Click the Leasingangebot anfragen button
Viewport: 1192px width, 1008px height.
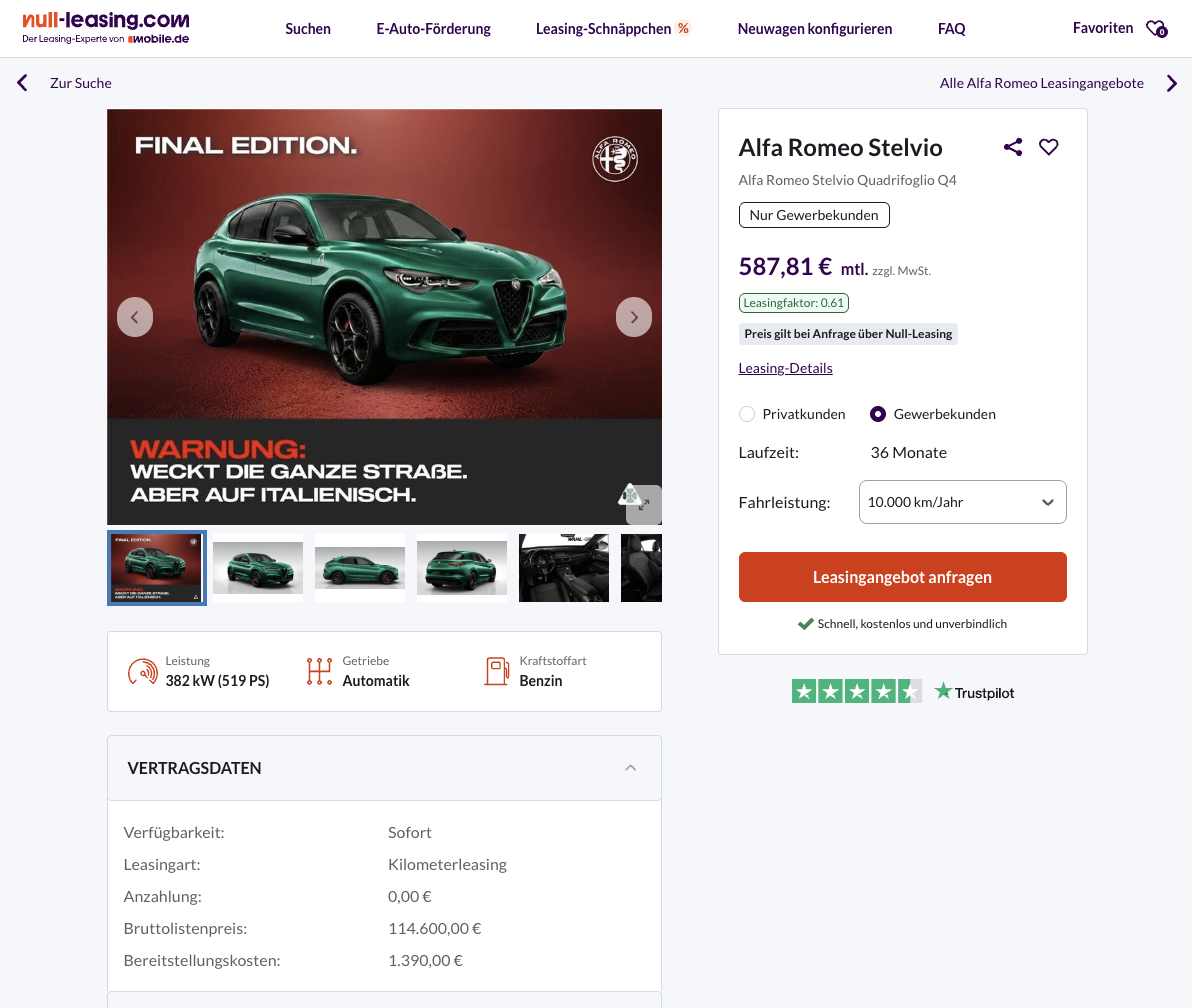902,577
